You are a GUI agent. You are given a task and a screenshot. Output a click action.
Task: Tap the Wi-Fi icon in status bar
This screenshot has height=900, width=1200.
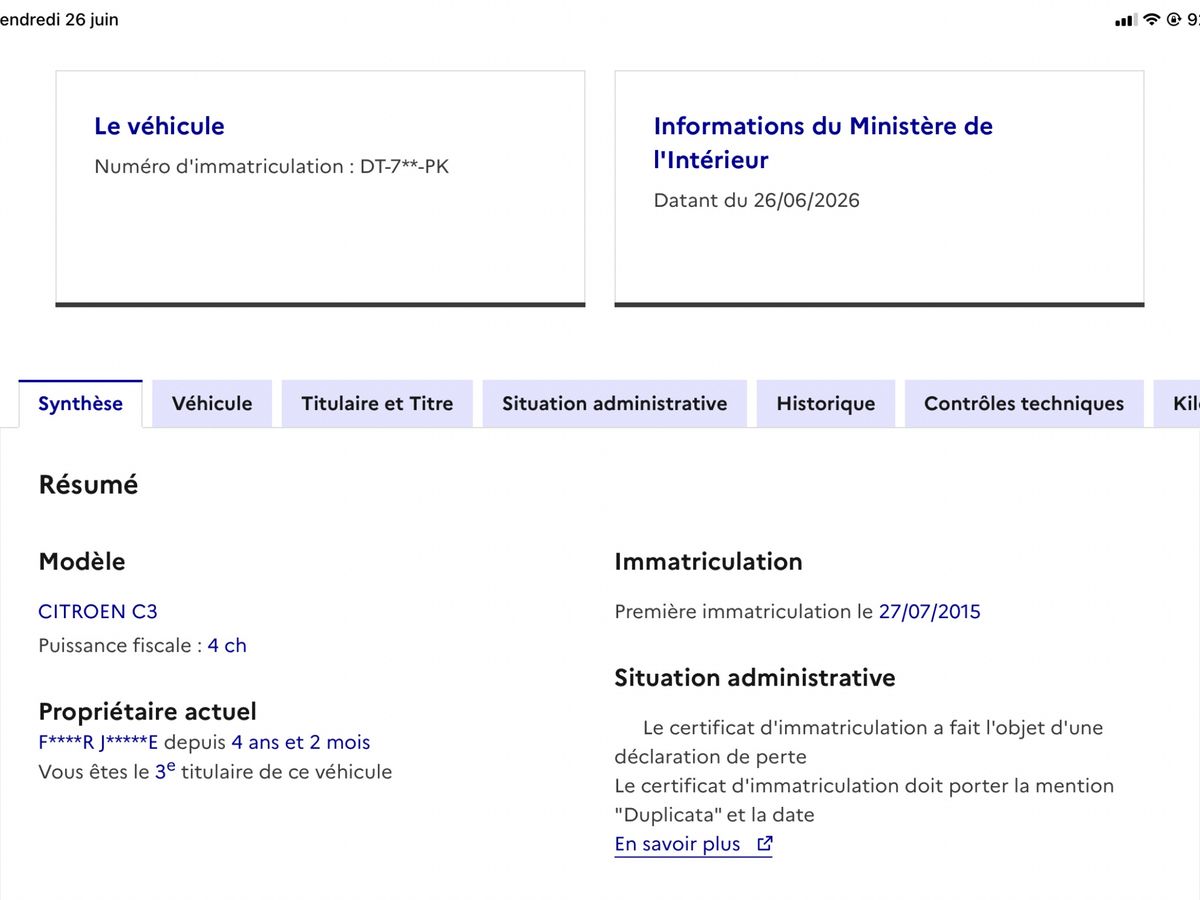[x=1152, y=20]
